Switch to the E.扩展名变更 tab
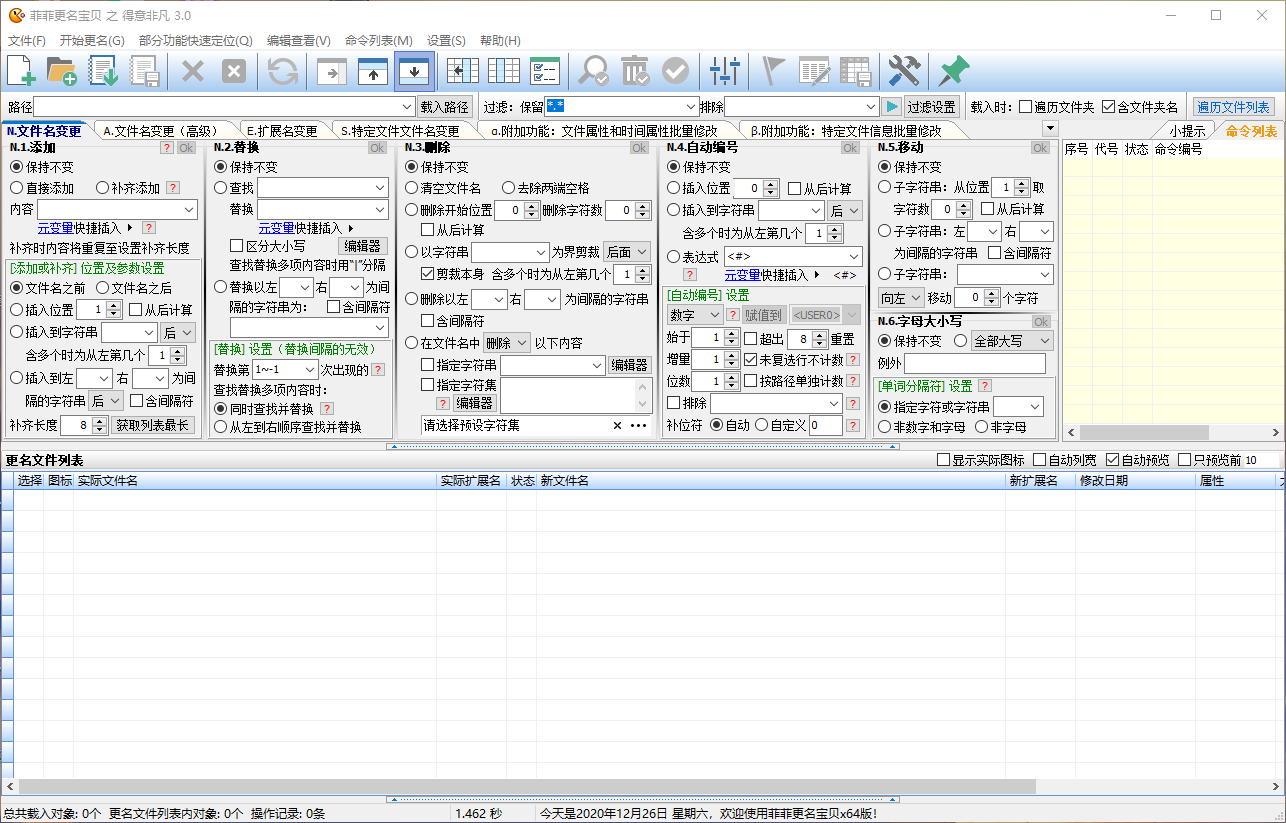 (x=282, y=131)
